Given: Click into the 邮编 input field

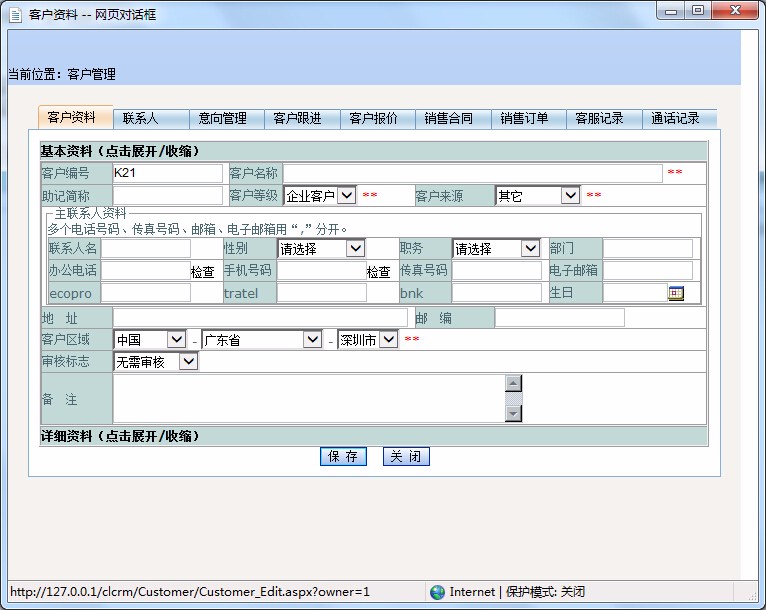Looking at the screenshot, I should 560,317.
